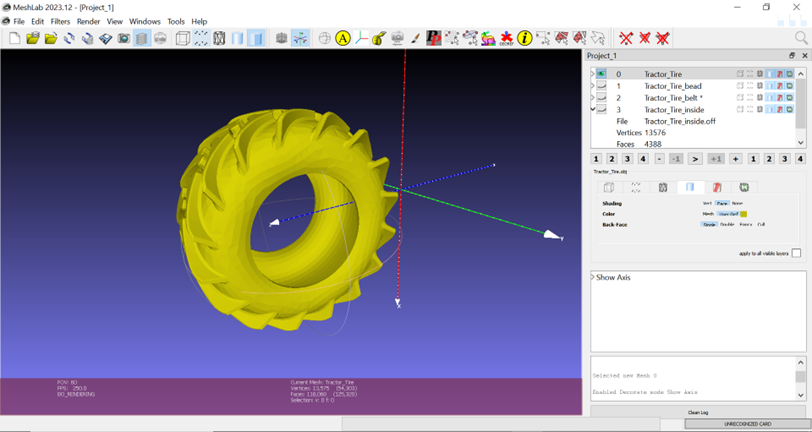This screenshot has height=432, width=812.
Task: Expand the Tractor_Tire_belt layer row
Action: 592,97
